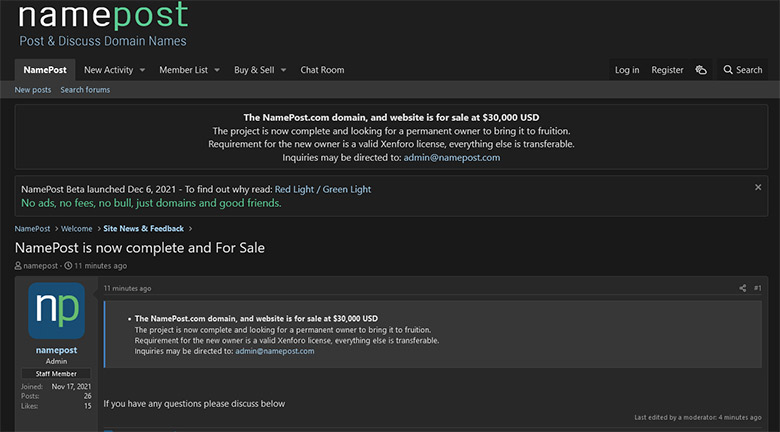Click the Likes count 15

click(88, 406)
